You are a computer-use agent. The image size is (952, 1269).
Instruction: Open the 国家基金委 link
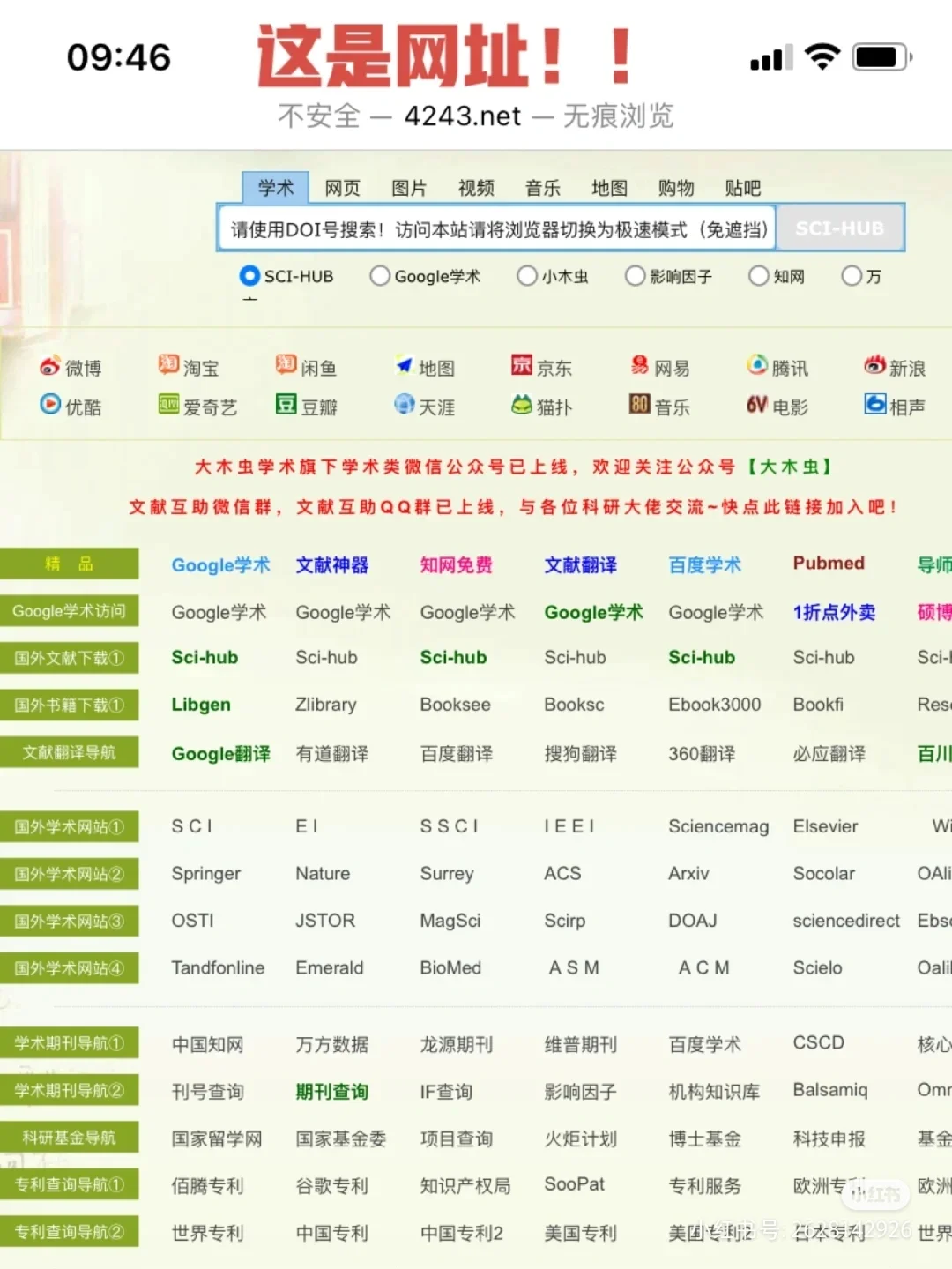pos(341,1138)
